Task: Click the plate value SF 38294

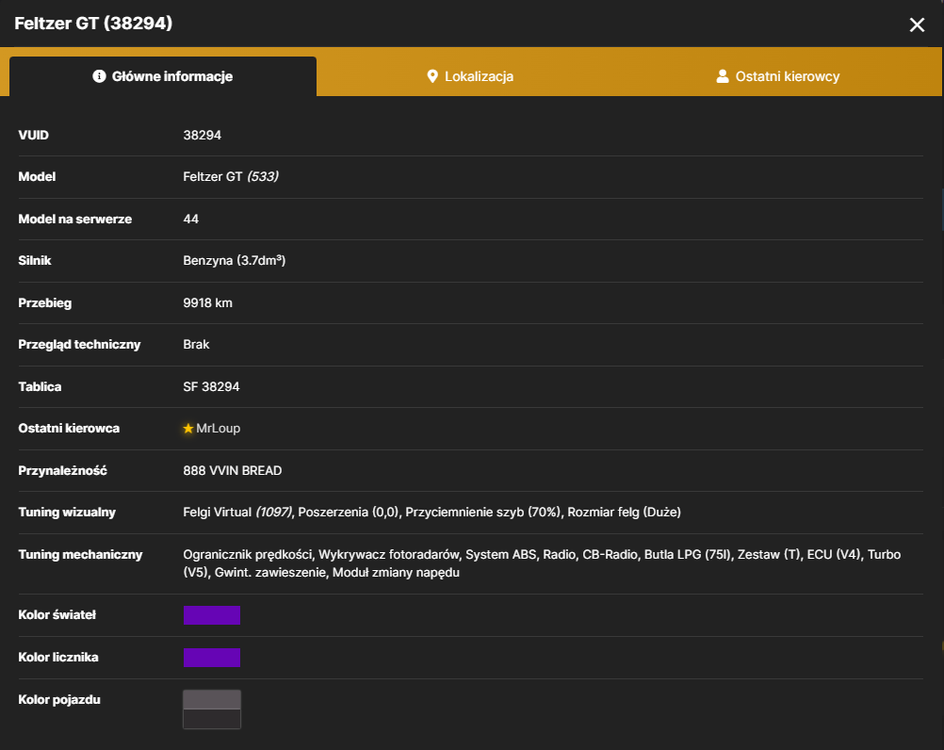Action: click(211, 387)
